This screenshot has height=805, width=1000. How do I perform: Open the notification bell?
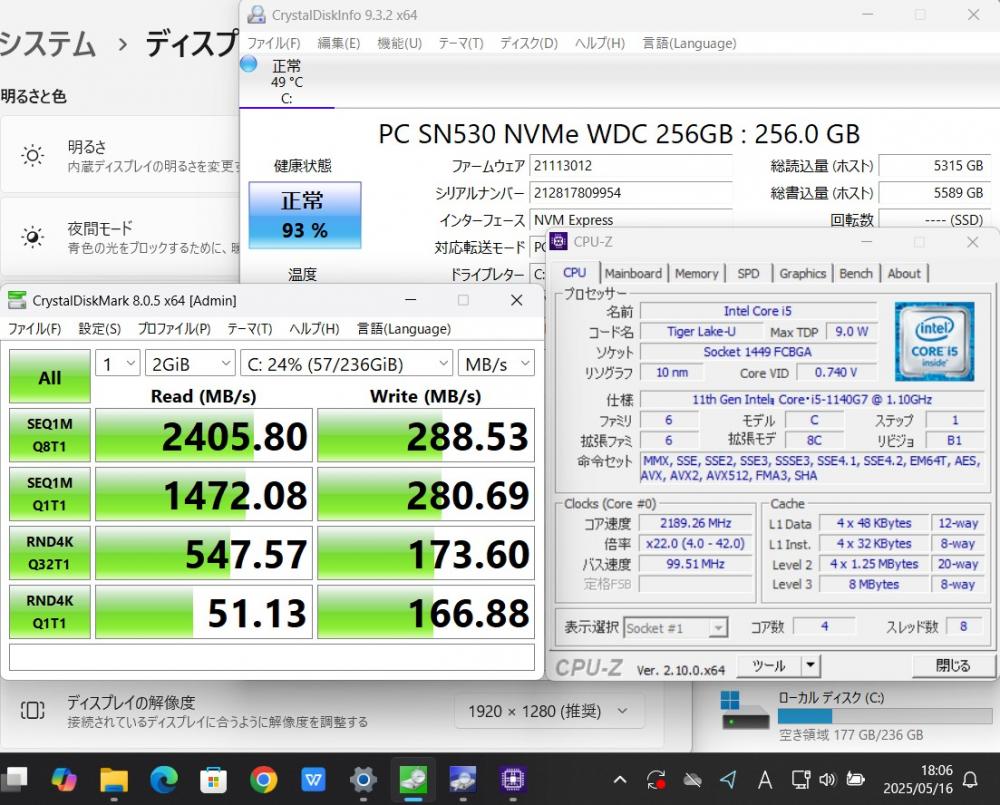coord(971,779)
